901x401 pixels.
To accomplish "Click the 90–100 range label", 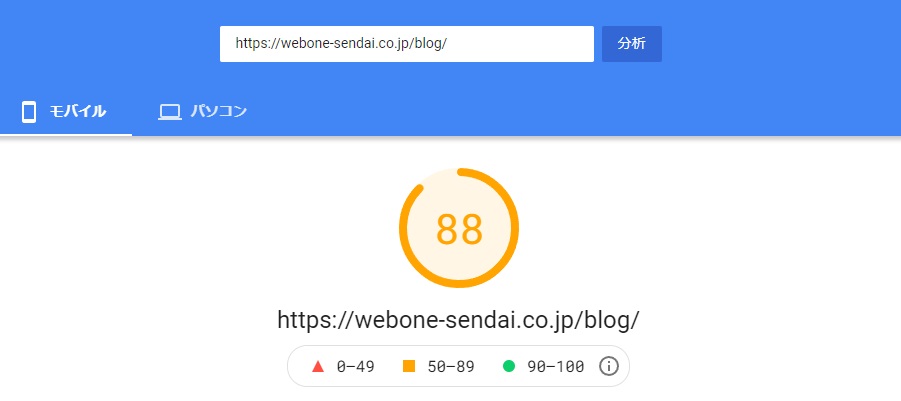I will pyautogui.click(x=556, y=366).
